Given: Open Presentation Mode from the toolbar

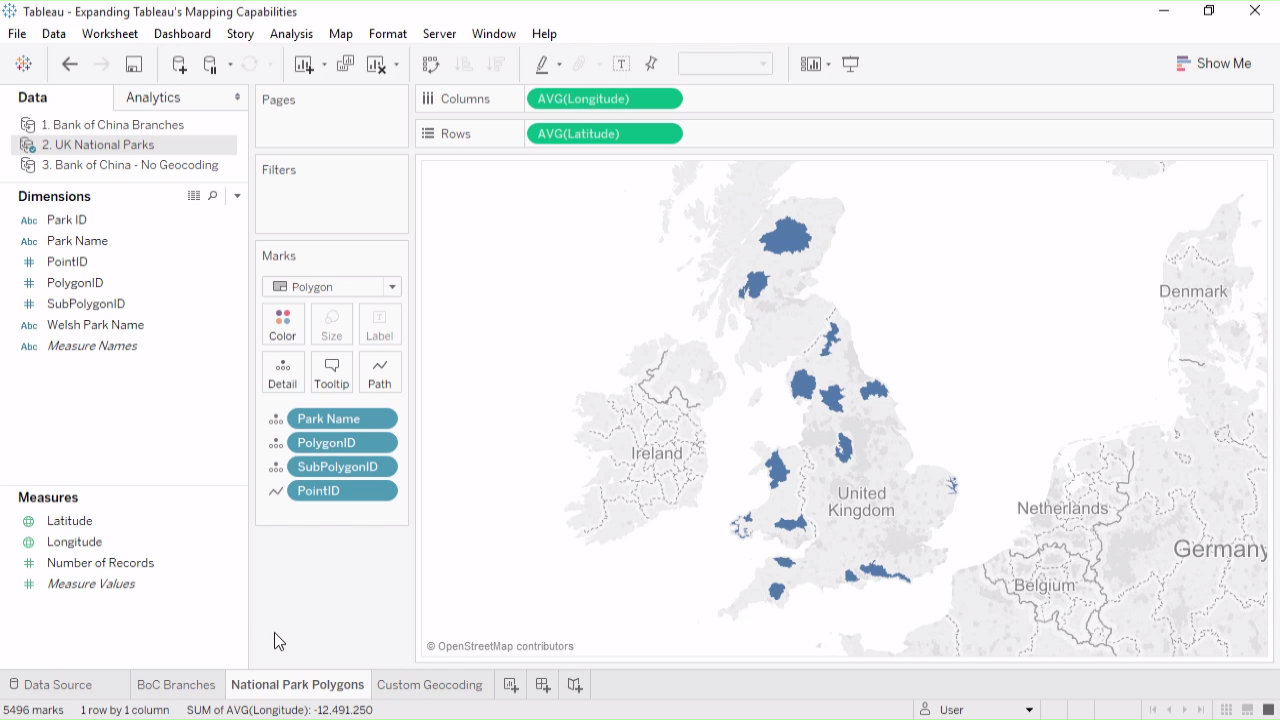Looking at the screenshot, I should (x=851, y=64).
